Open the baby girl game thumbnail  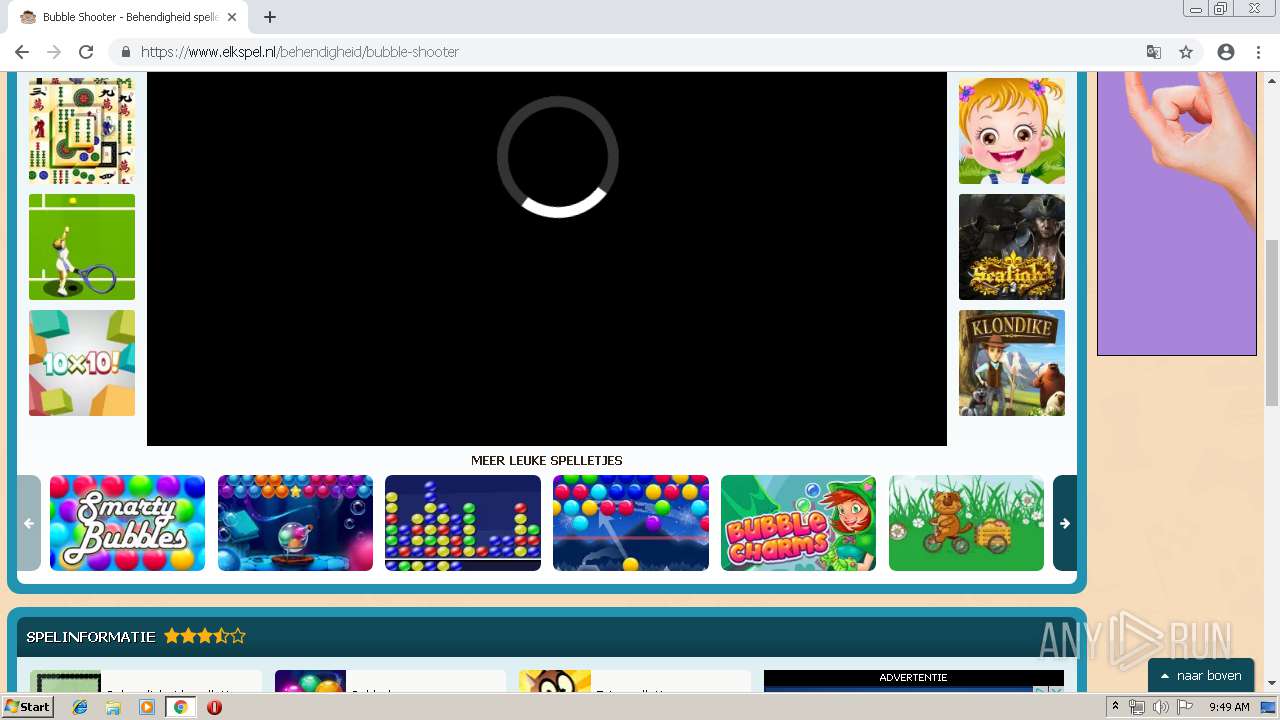[1012, 131]
